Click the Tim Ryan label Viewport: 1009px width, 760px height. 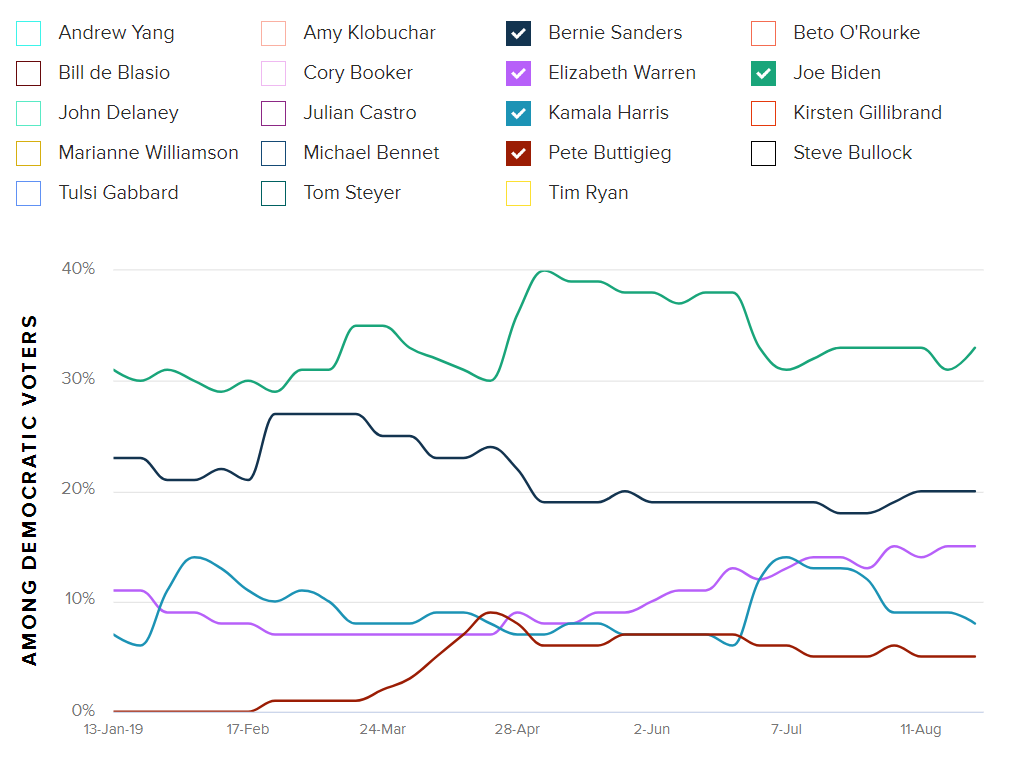pos(588,193)
